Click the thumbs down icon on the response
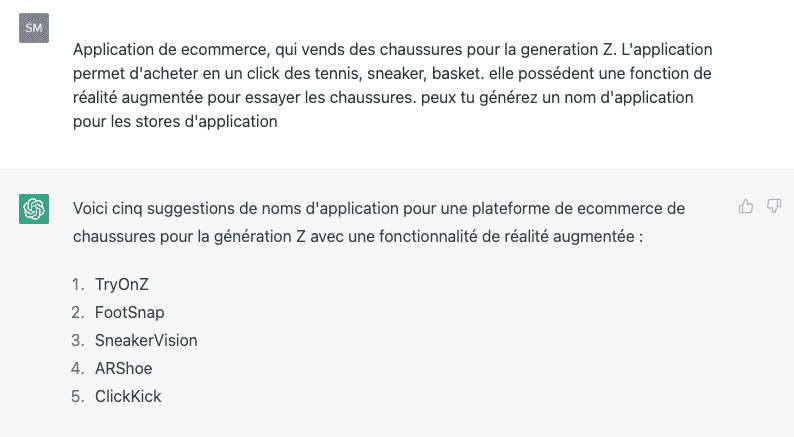Viewport: 794px width, 437px height. point(773,206)
